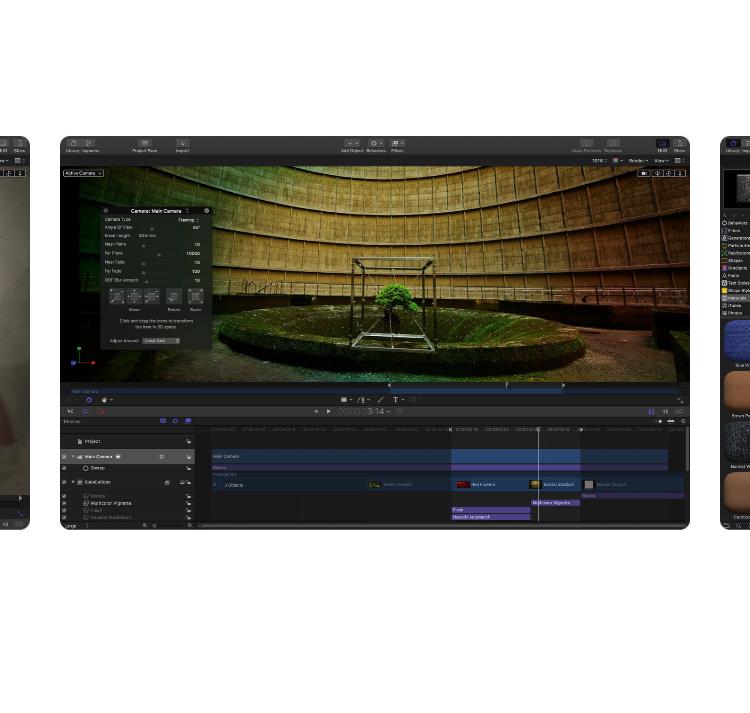Open the canvas view layout menu

point(680,161)
